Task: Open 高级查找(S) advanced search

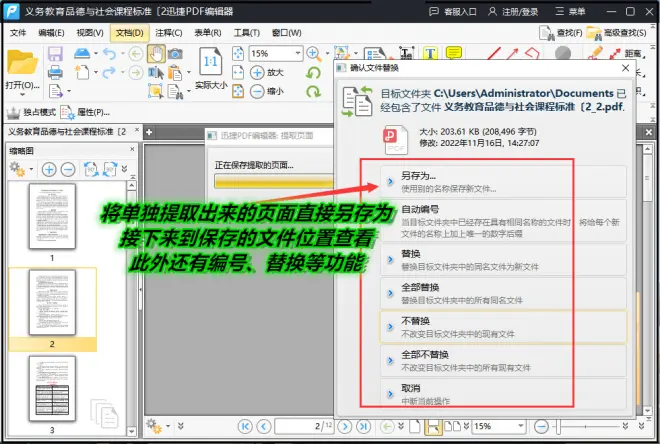Action: (617, 33)
